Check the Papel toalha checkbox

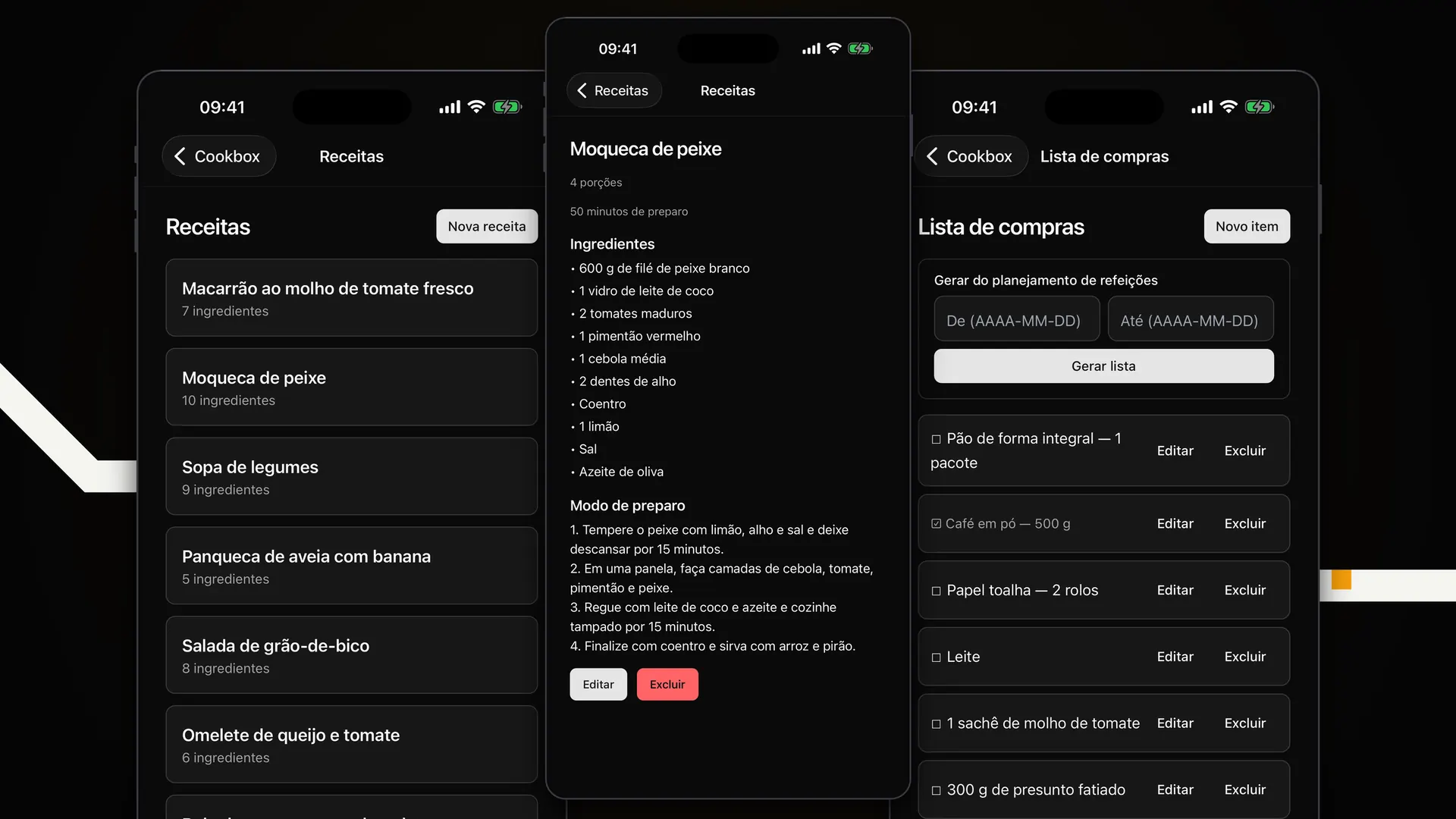pos(936,591)
